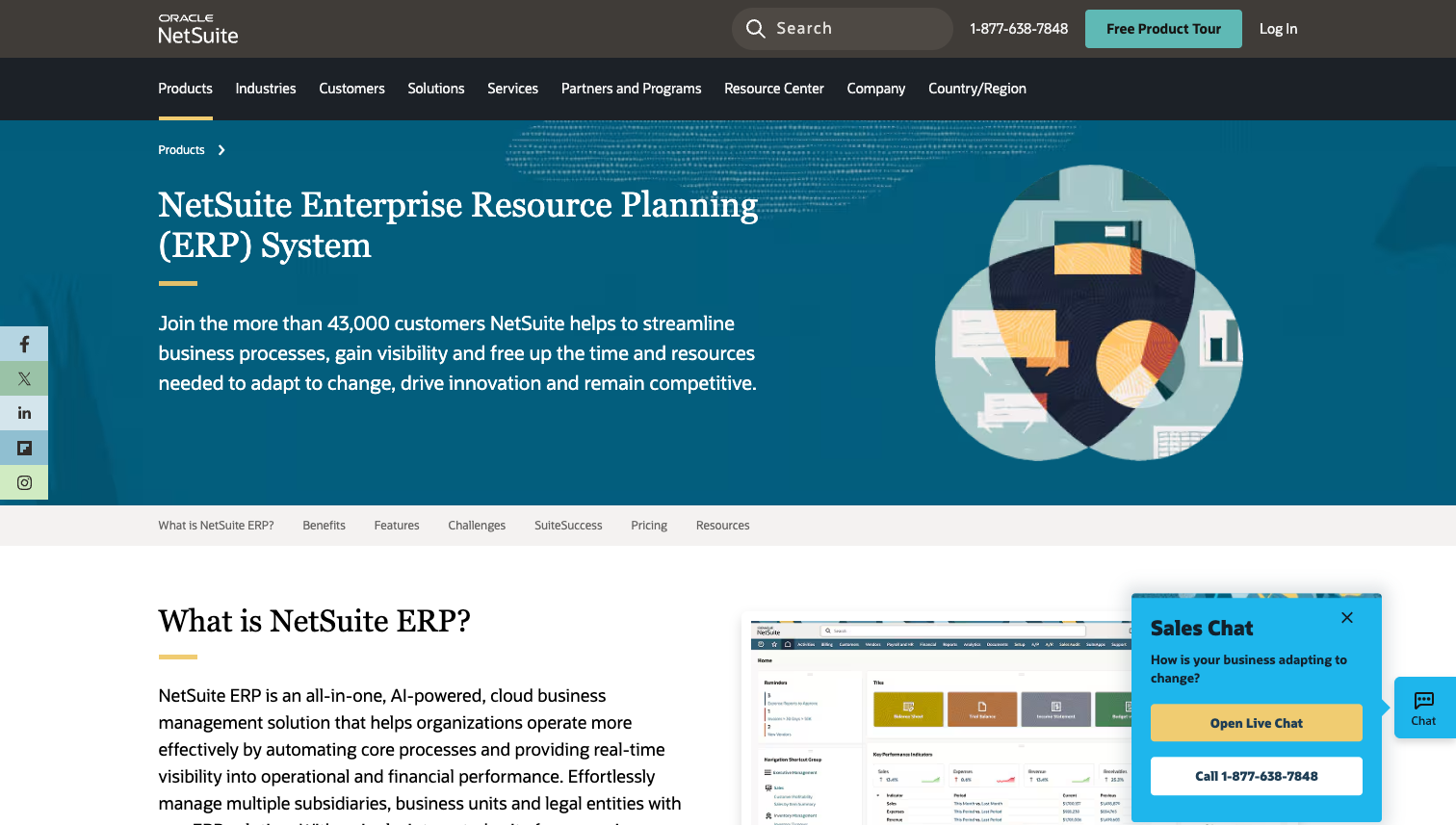Click the Oracle NetSuite logo
This screenshot has width=1456, height=825.
tap(197, 28)
